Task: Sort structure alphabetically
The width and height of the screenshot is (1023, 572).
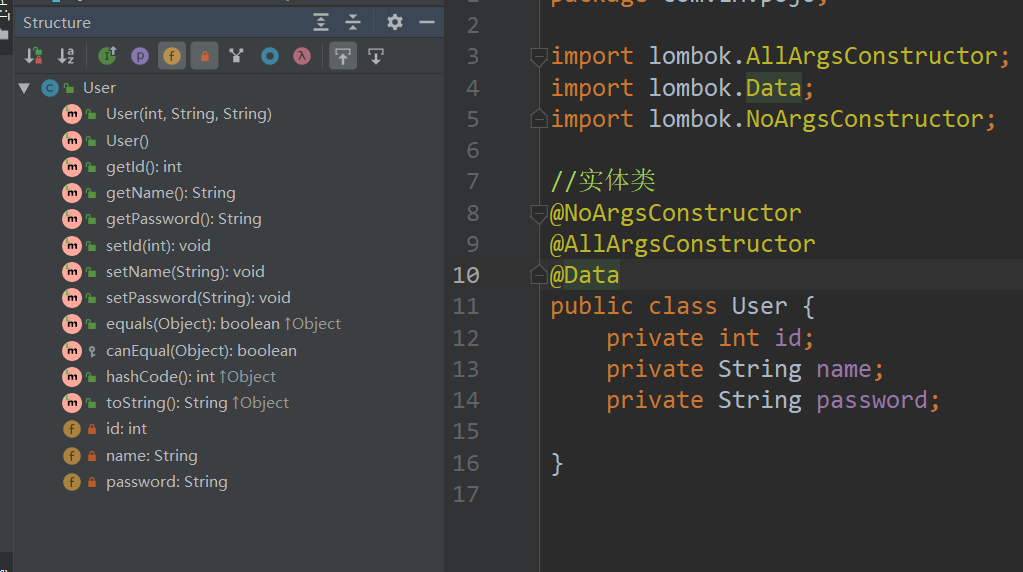Action: 66,56
